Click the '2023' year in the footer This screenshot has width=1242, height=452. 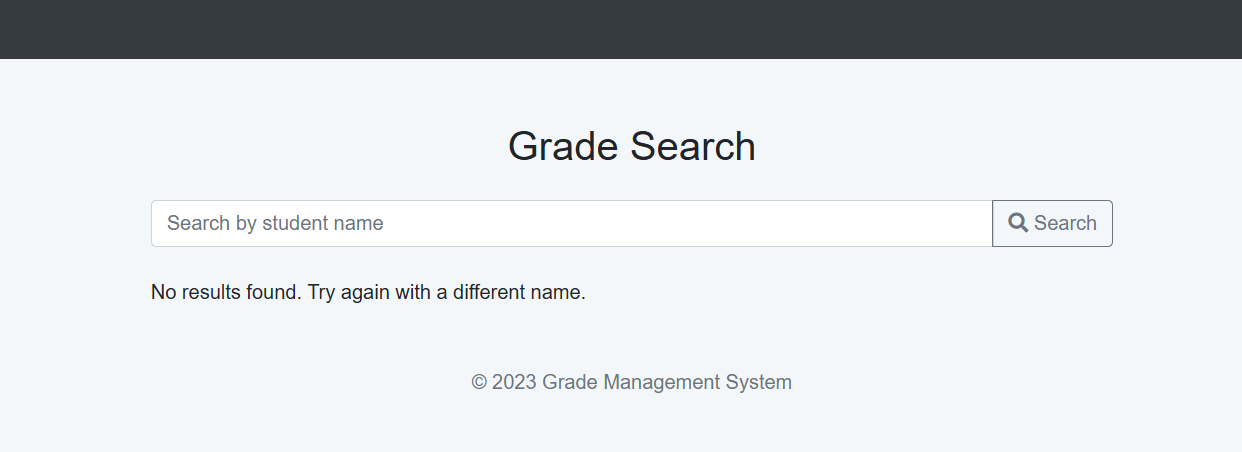pos(514,382)
